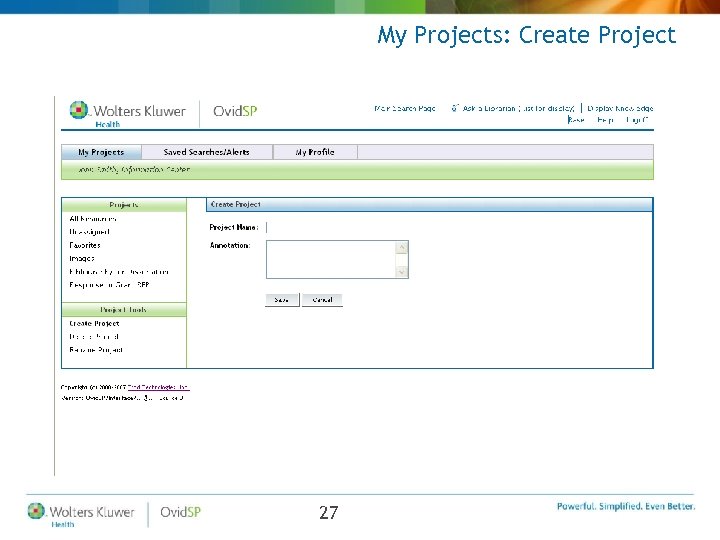Click the Wolters Kluwer Health logo in header
The height and width of the screenshot is (540, 720).
click(x=128, y=114)
